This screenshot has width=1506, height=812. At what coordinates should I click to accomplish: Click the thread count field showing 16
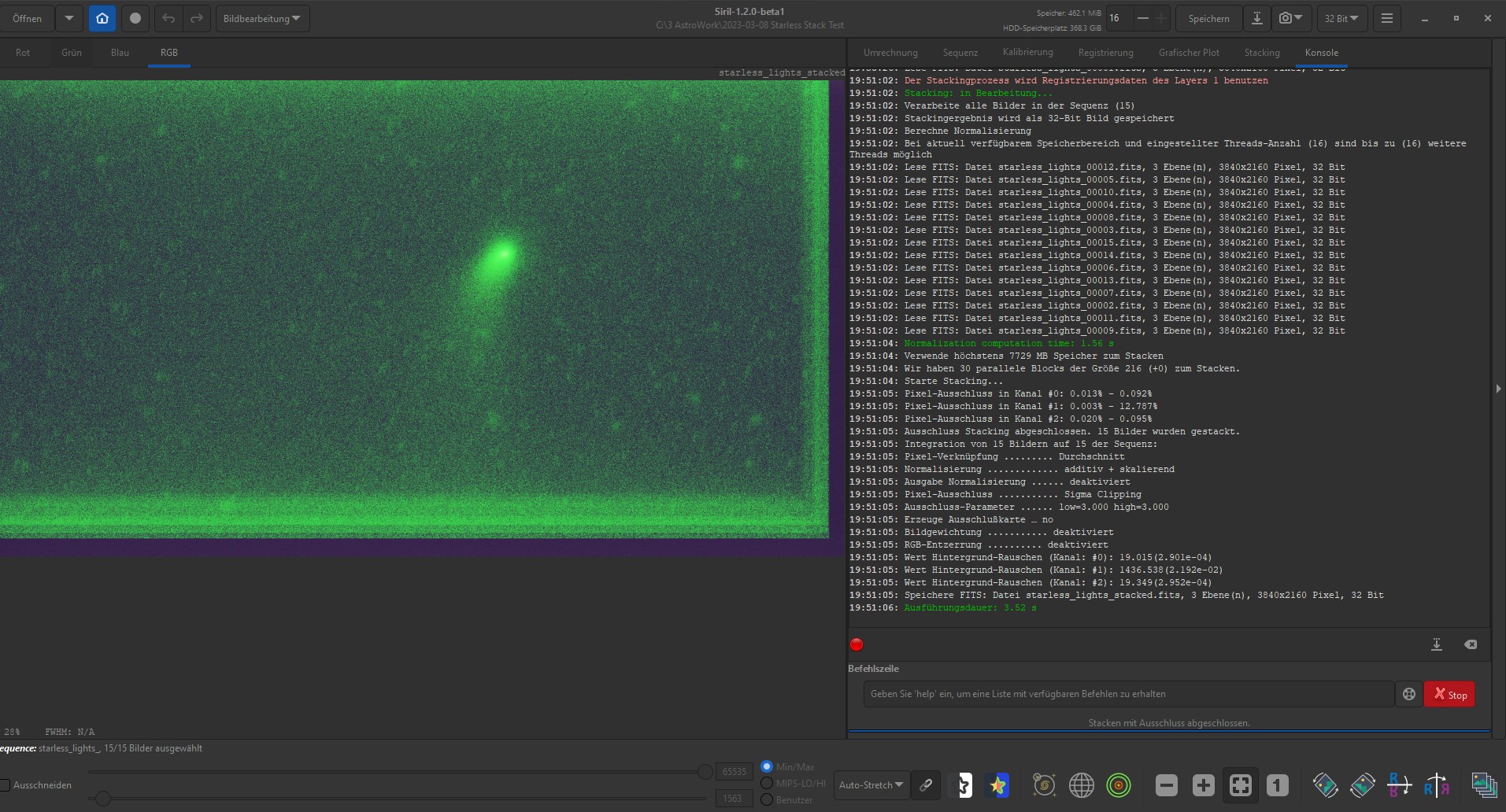[x=1119, y=18]
